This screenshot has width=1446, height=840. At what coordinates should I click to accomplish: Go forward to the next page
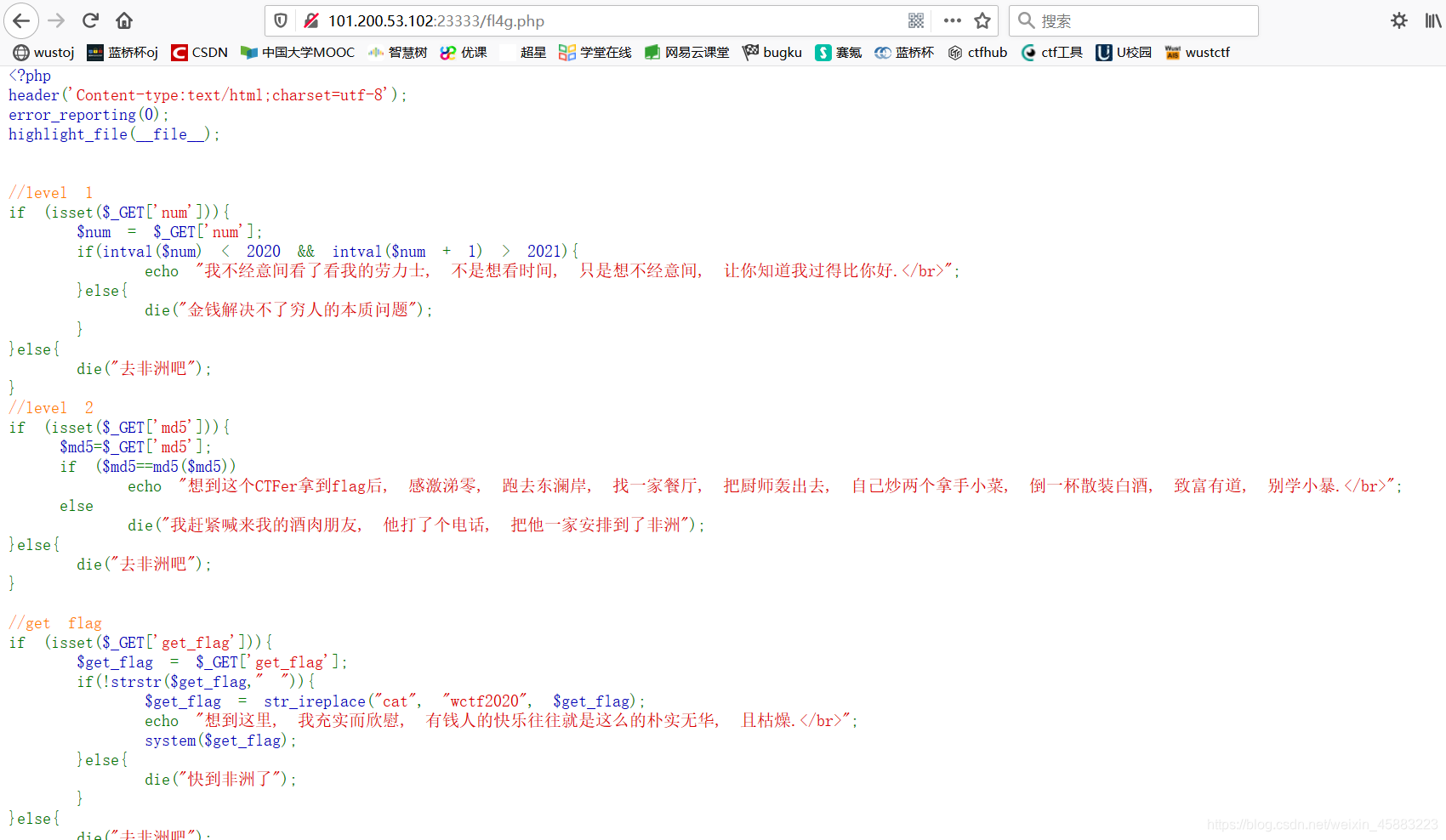56,20
